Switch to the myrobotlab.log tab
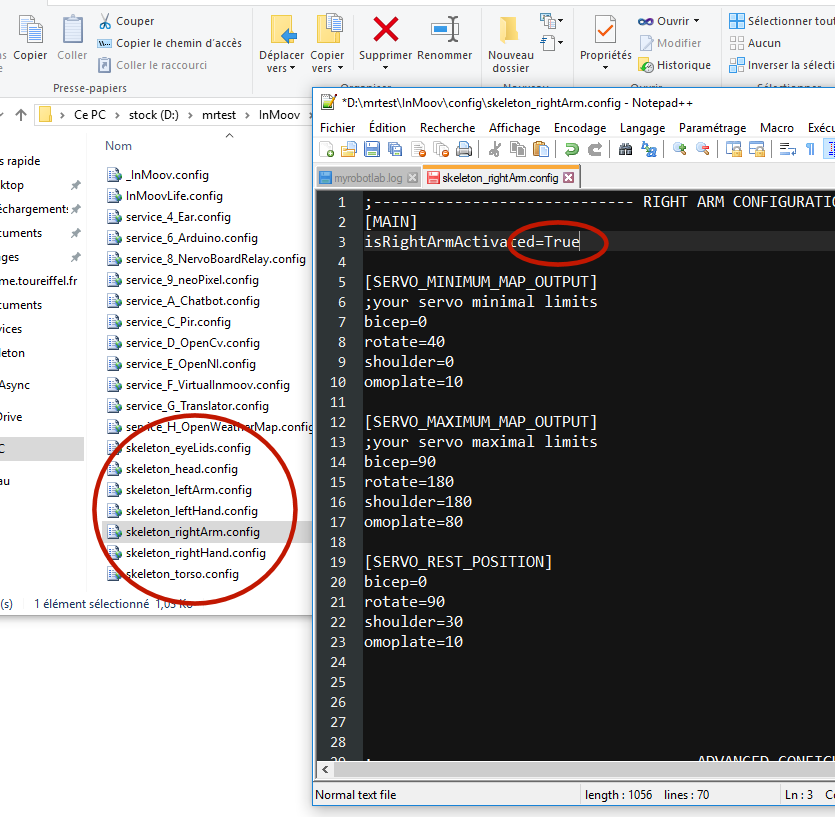 (368, 178)
